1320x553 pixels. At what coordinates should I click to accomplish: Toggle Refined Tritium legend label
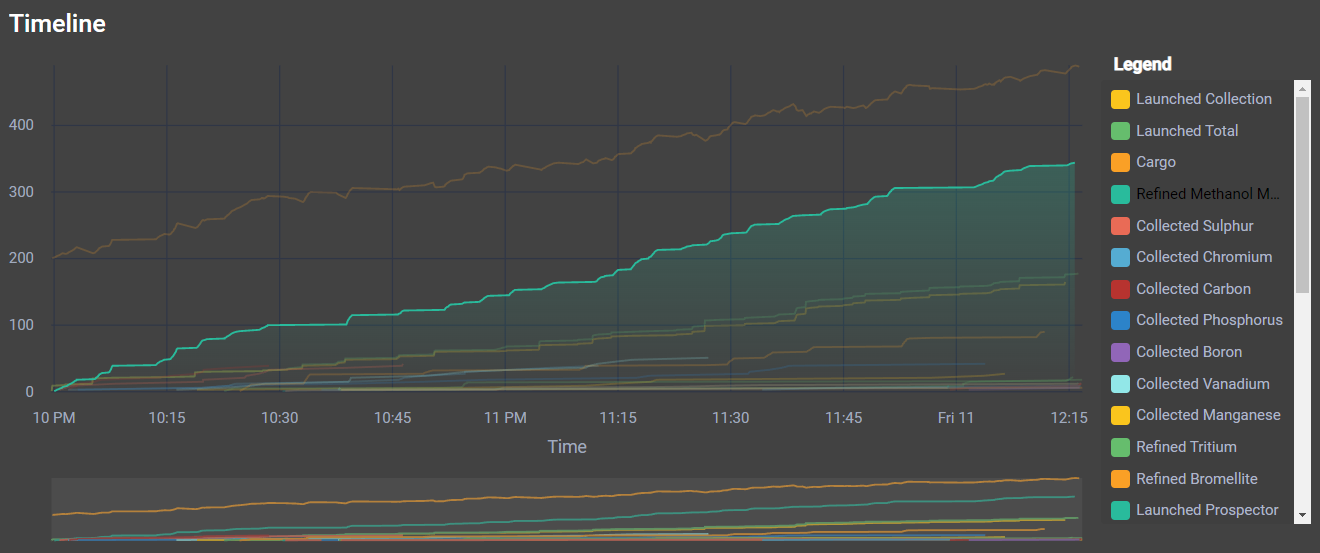click(x=1186, y=447)
